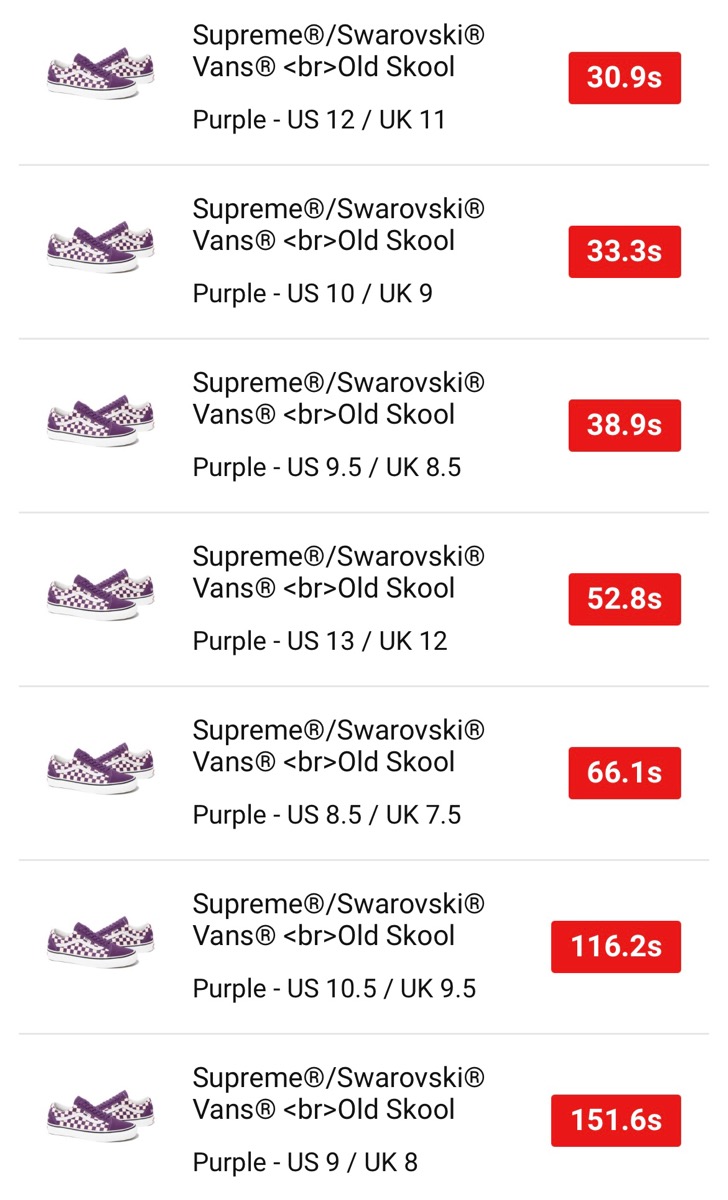The height and width of the screenshot is (1200, 728).
Task: Tap the red 52.8s time badge
Action: click(624, 599)
